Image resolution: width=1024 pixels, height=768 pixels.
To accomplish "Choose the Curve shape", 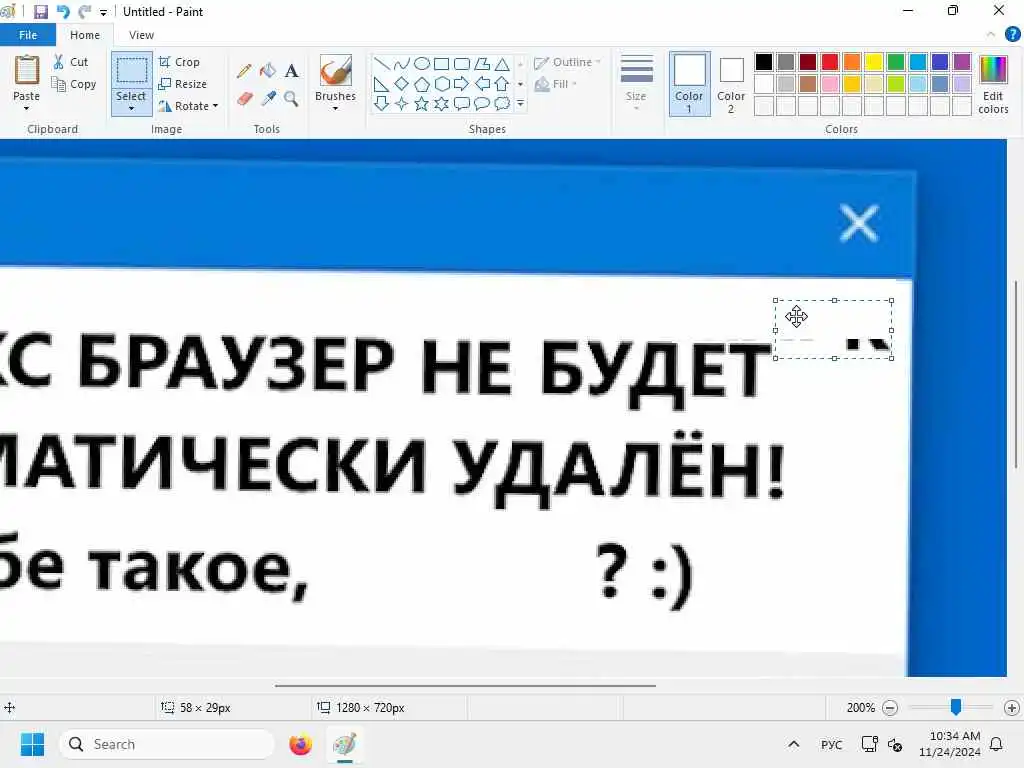I will click(402, 64).
